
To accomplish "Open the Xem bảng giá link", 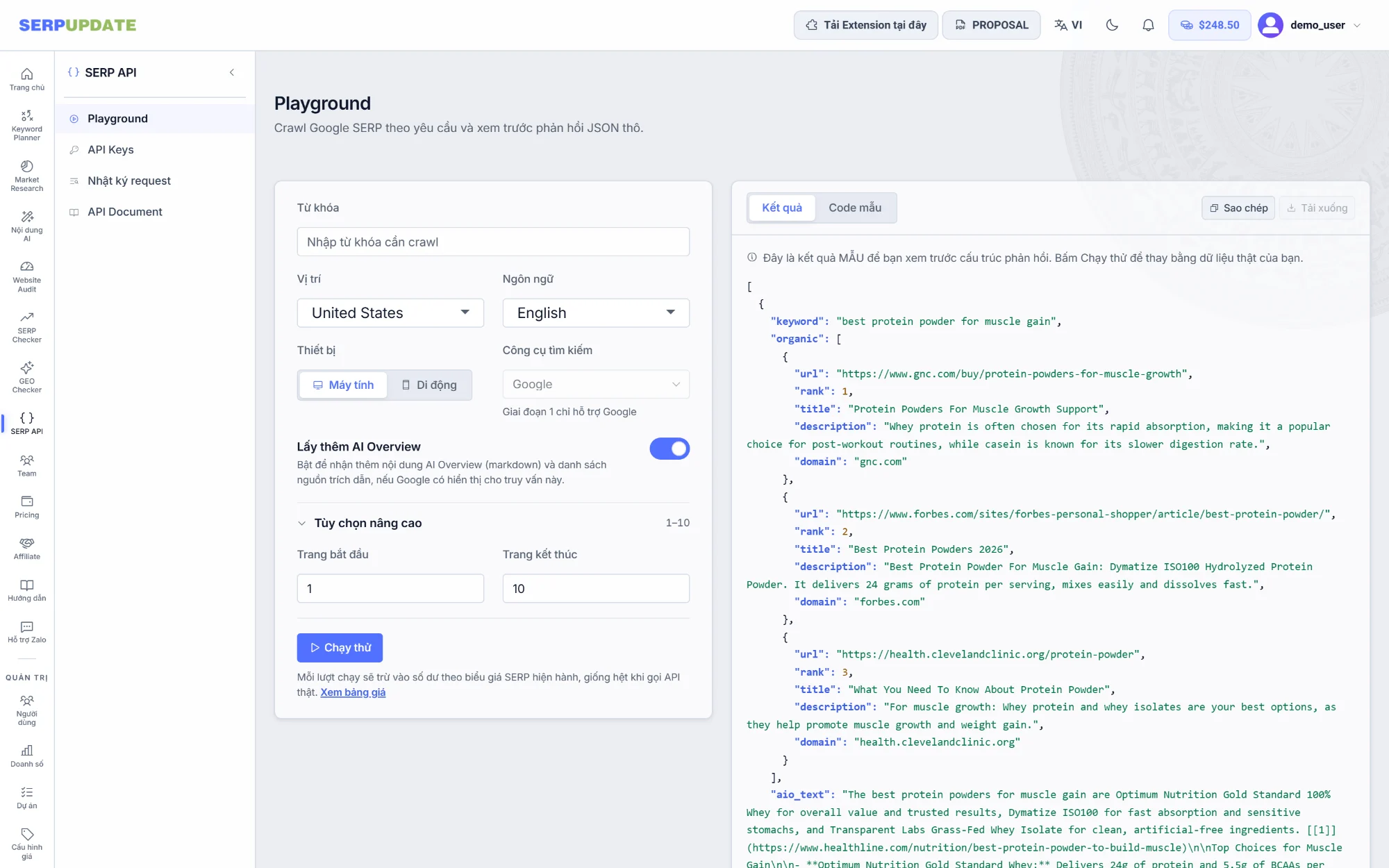I will click(353, 692).
